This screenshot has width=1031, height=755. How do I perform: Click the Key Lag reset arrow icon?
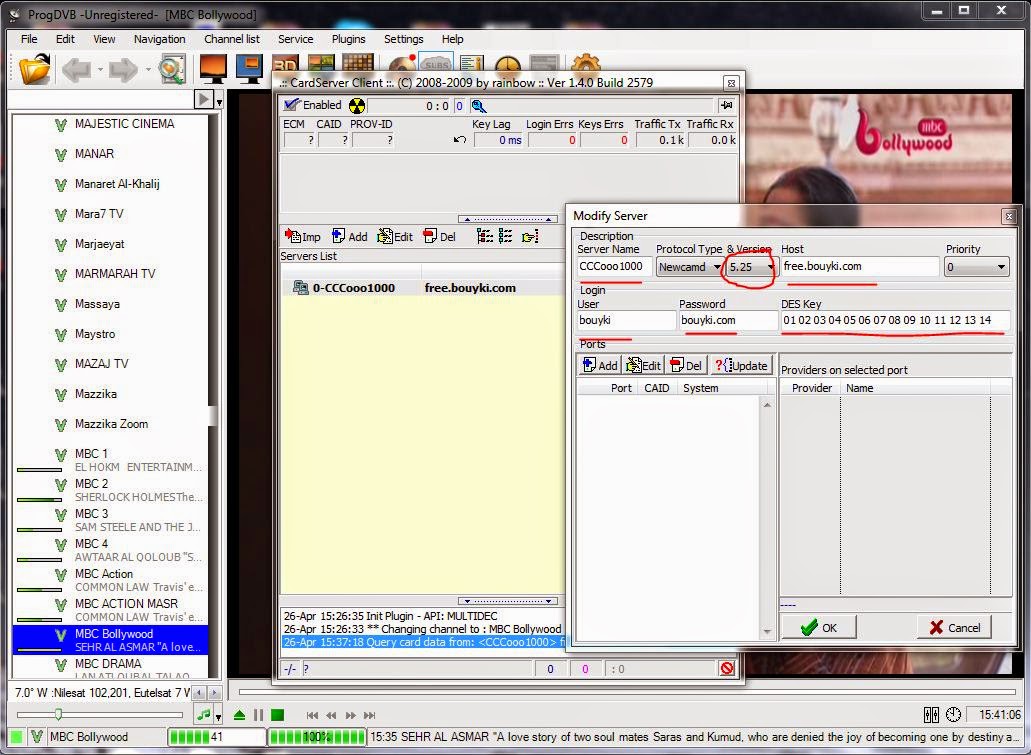[460, 139]
